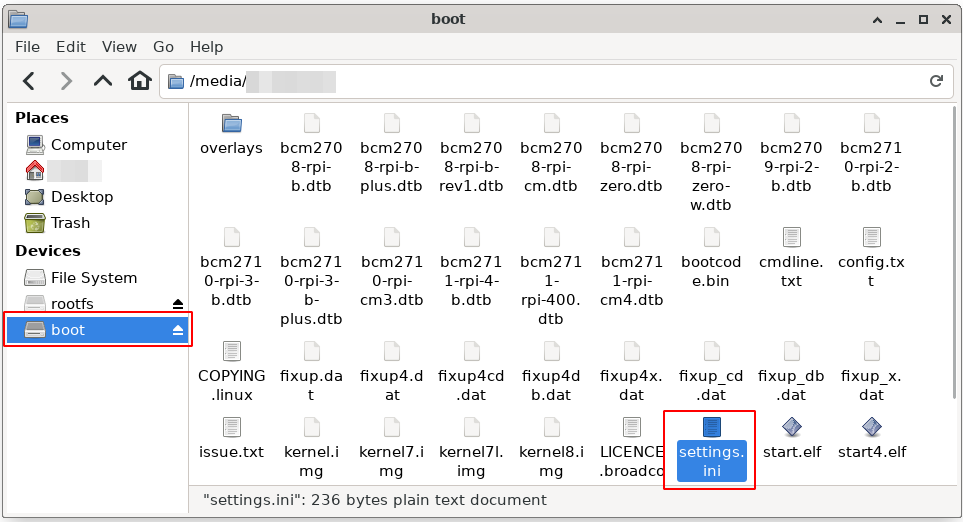Select the COPYING.linux file
The width and height of the screenshot is (963, 522).
pyautogui.click(x=232, y=372)
